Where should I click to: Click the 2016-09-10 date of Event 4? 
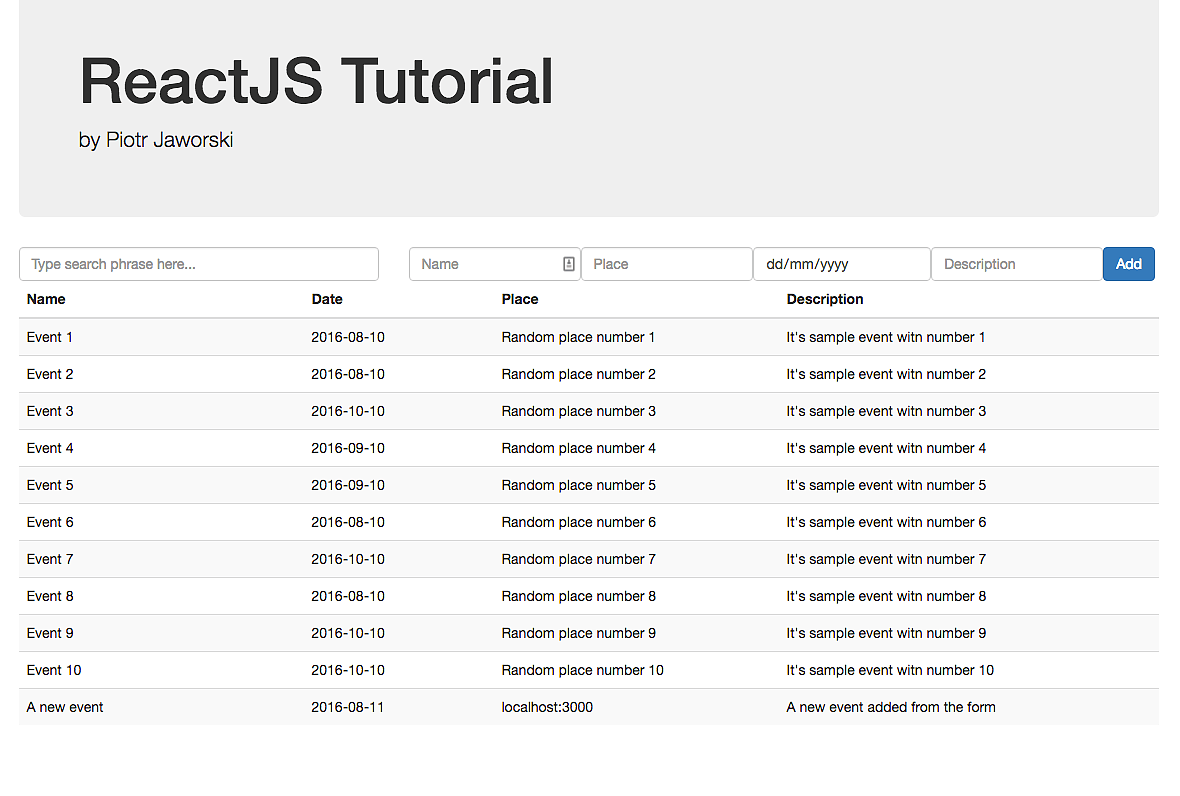coord(348,448)
